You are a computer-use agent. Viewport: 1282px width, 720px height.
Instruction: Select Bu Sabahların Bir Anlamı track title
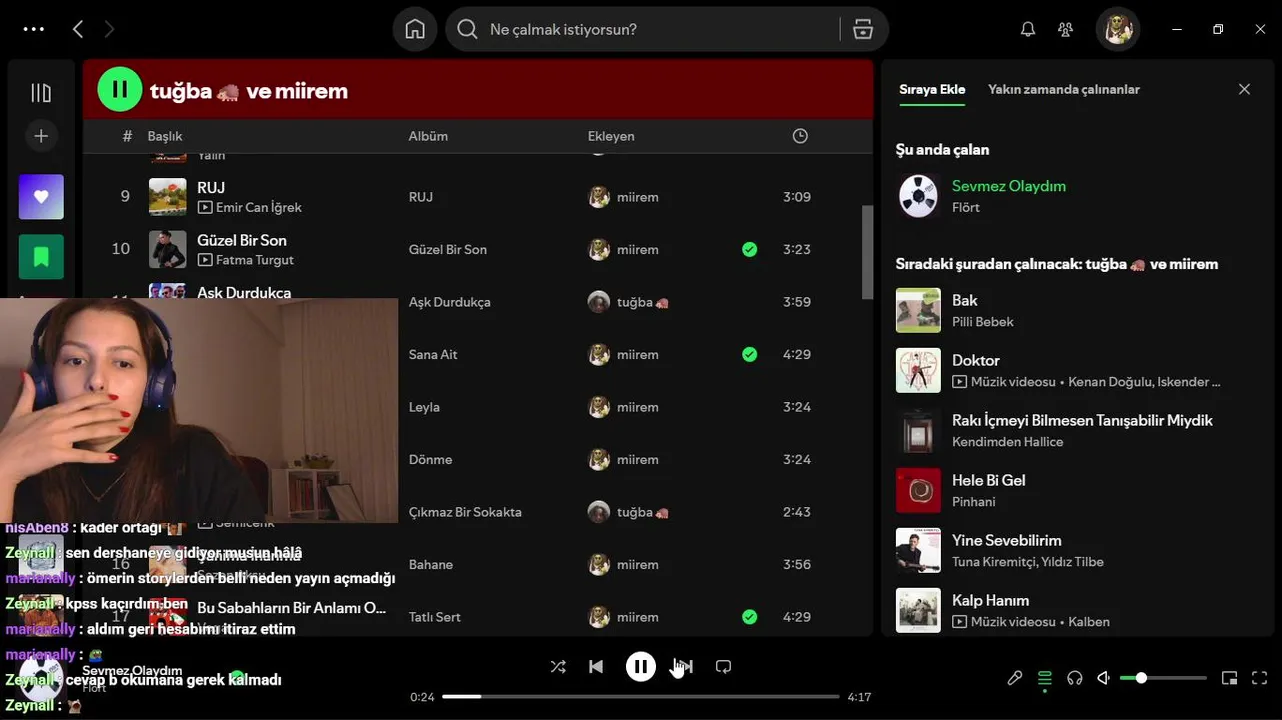pyautogui.click(x=292, y=607)
